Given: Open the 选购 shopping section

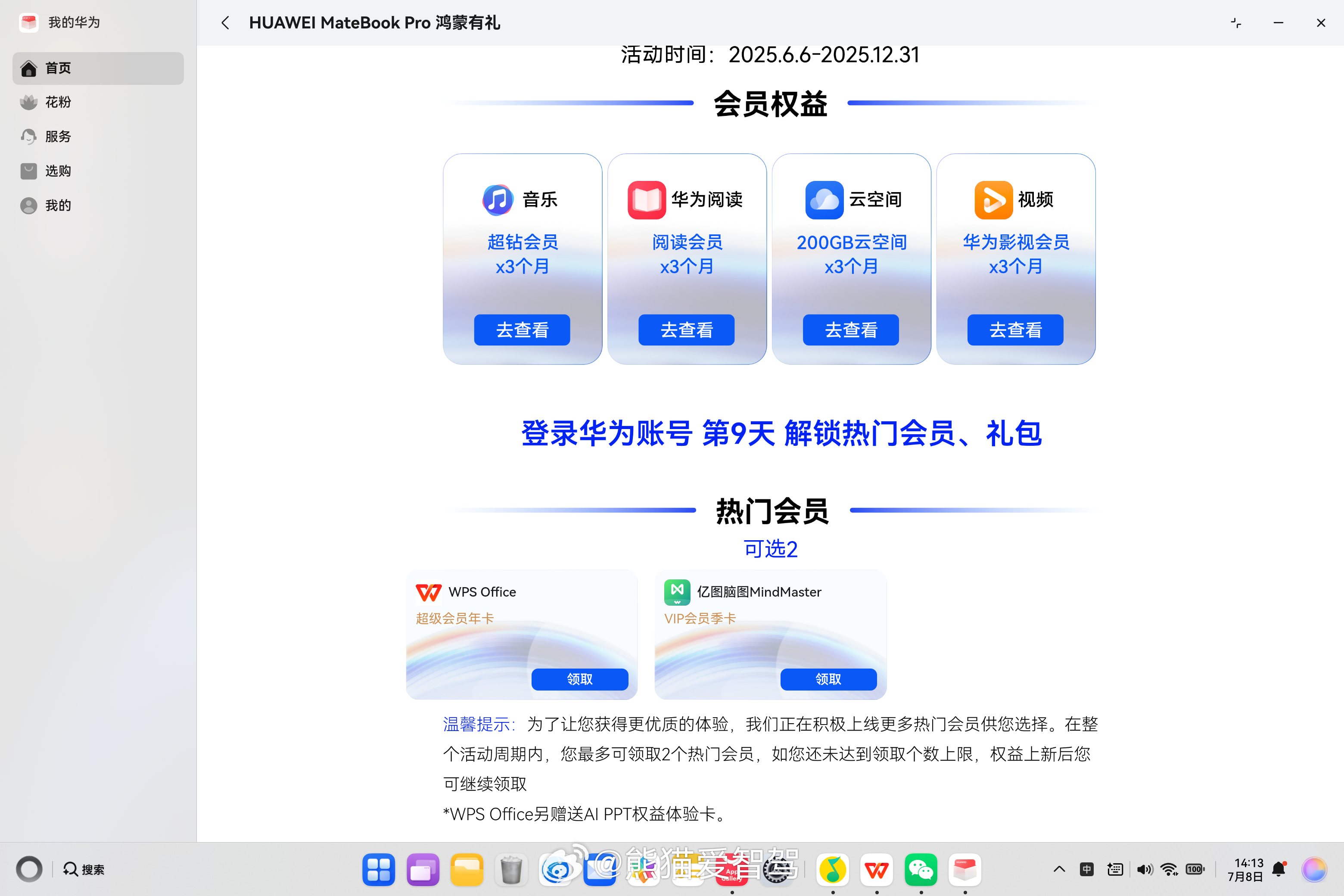Looking at the screenshot, I should click(98, 171).
